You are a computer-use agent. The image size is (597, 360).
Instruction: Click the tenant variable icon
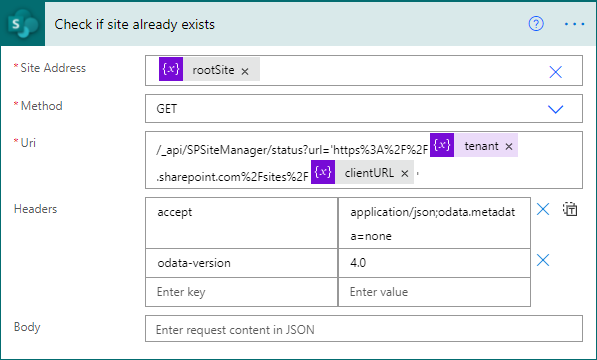click(x=442, y=145)
